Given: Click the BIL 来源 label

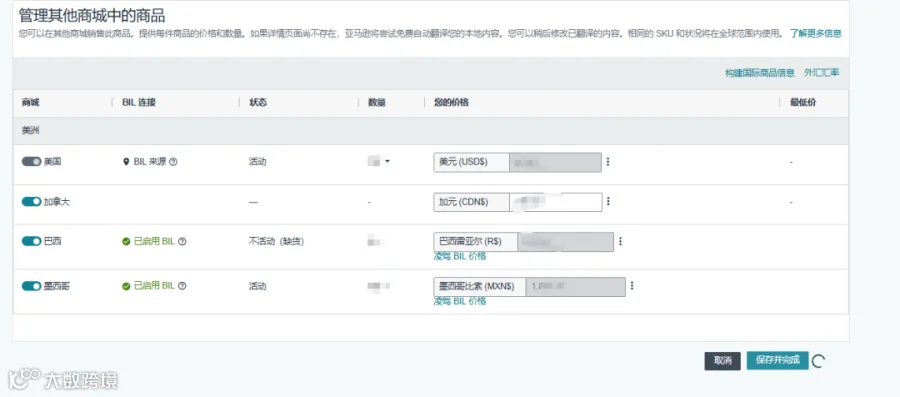Looking at the screenshot, I should coord(150,162).
